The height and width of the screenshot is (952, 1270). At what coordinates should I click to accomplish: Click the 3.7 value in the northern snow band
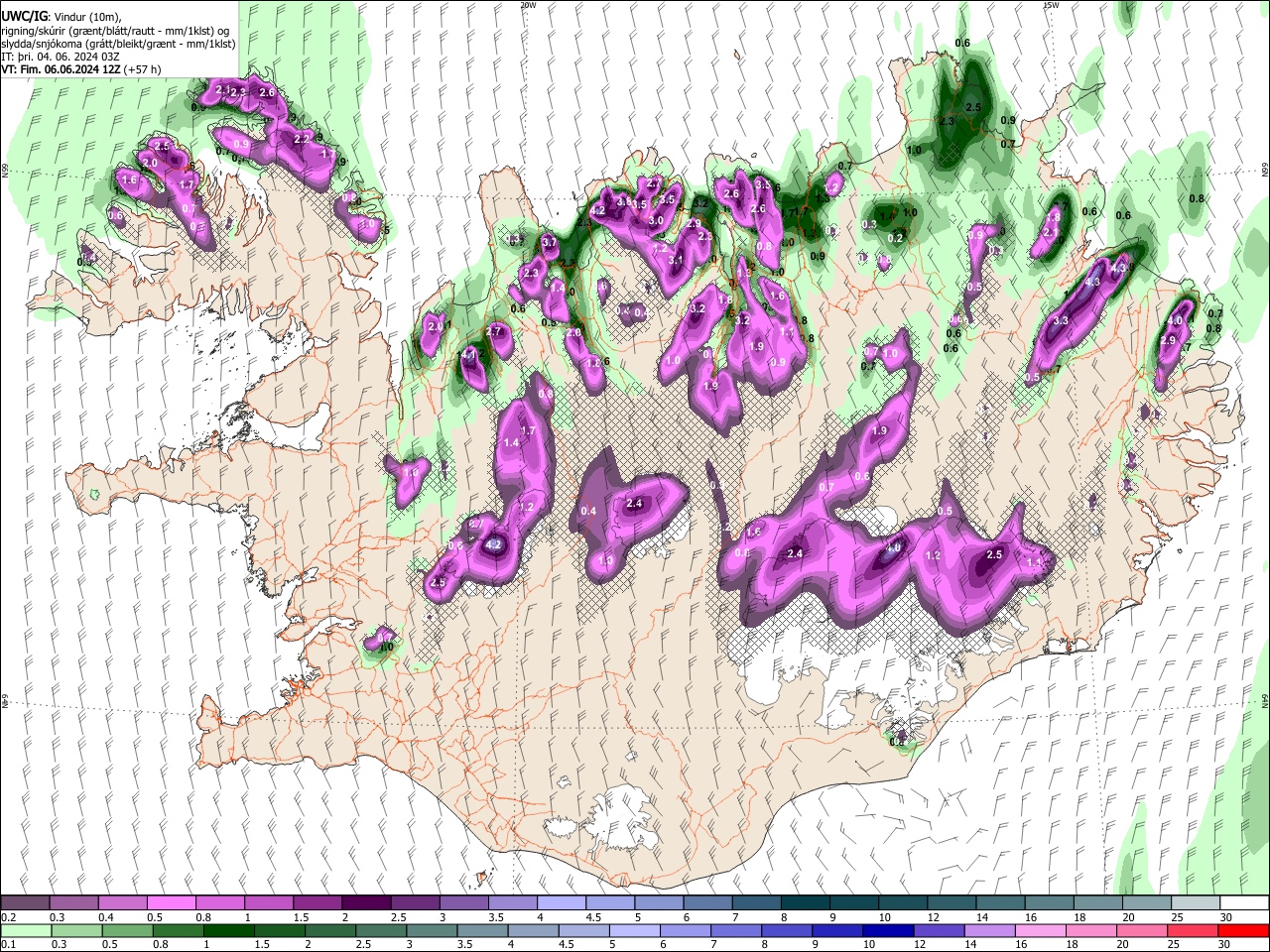(549, 242)
